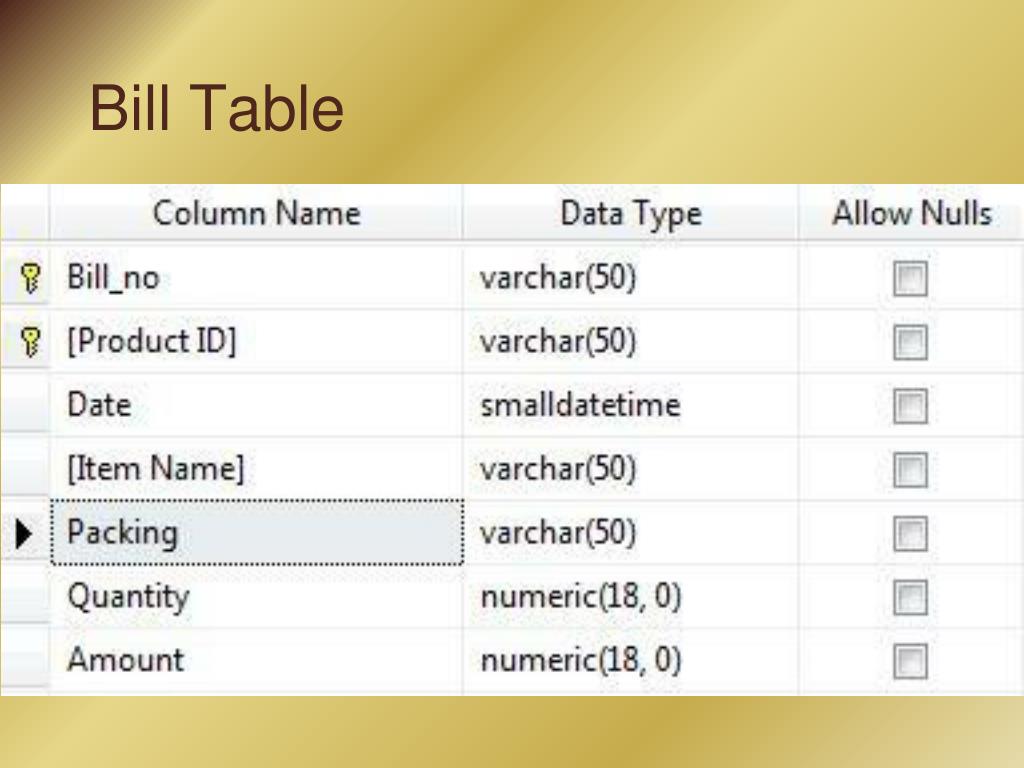The height and width of the screenshot is (768, 1024).
Task: Check Allow Nulls for Date column
Action: (x=910, y=406)
